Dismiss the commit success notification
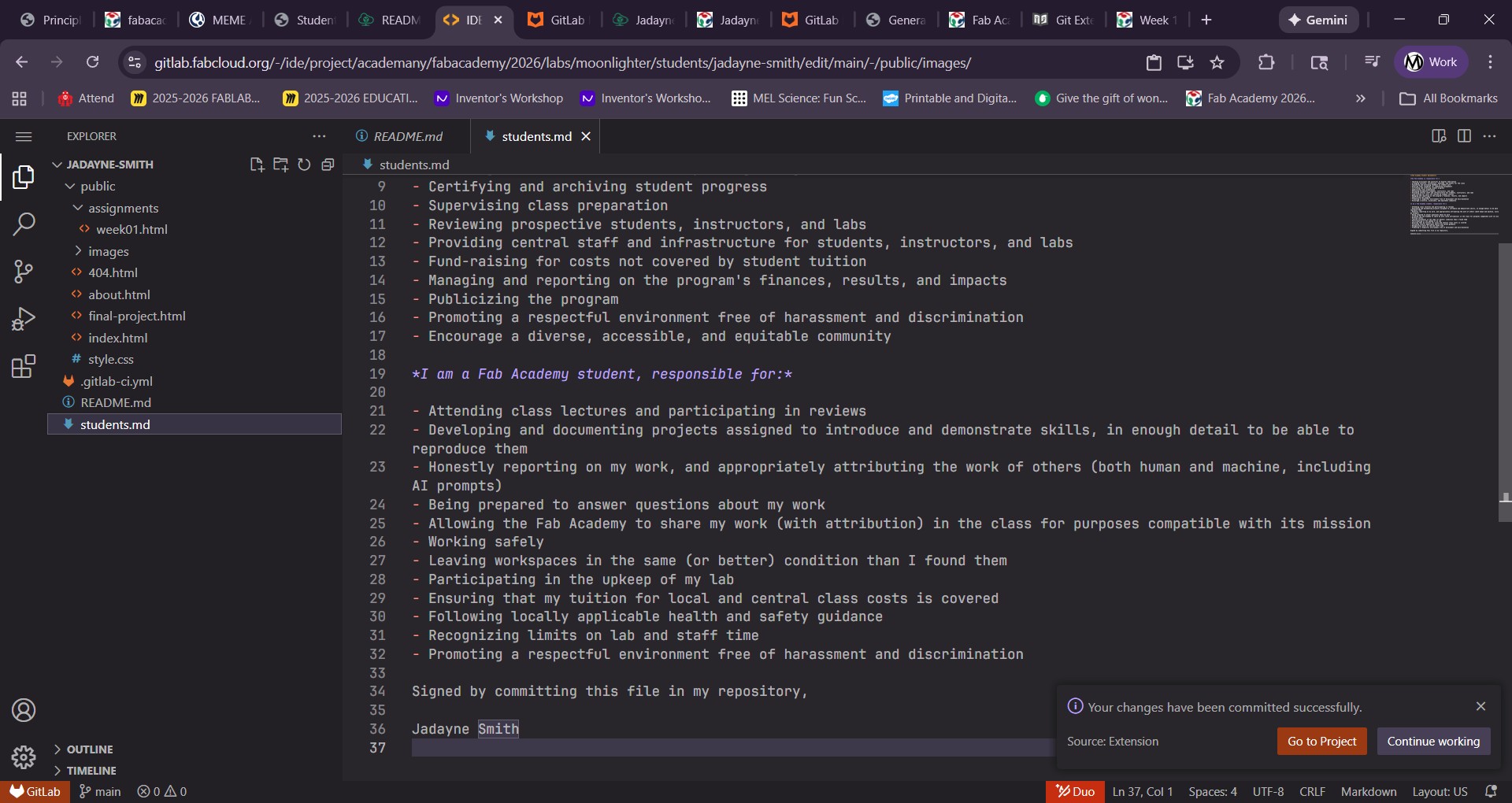1512x803 pixels. pyautogui.click(x=1480, y=706)
